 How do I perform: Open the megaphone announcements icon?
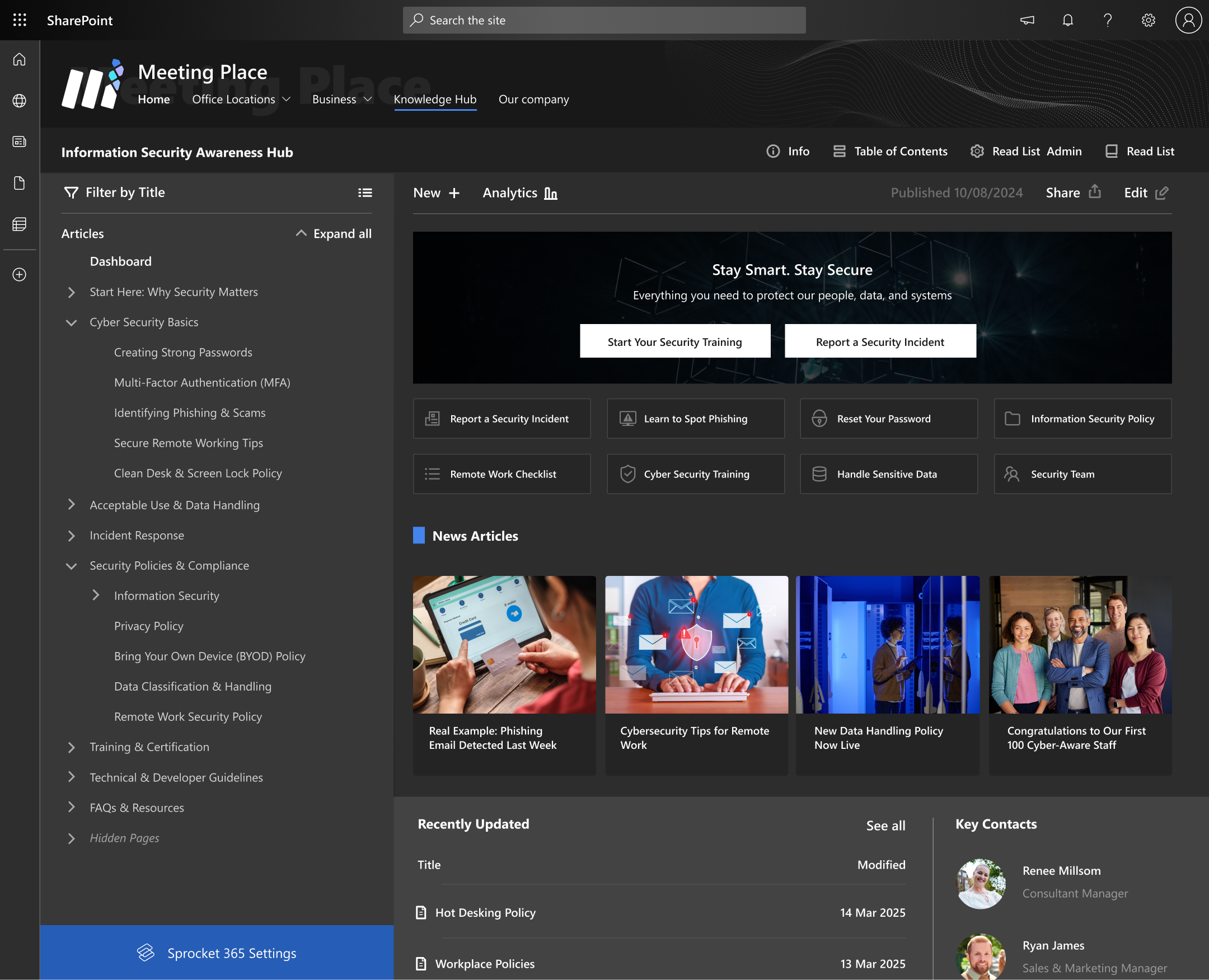[1027, 20]
